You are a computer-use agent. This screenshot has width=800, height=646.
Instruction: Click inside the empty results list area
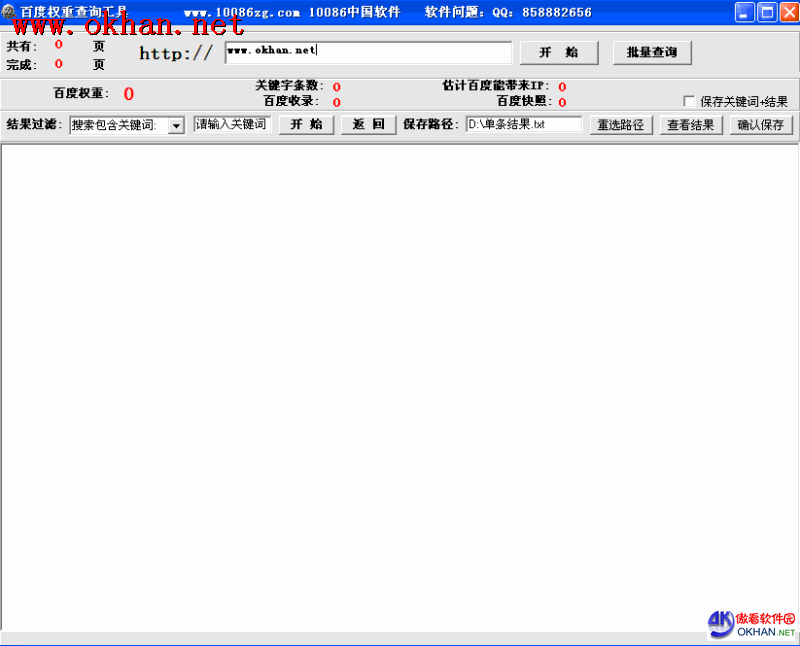(x=399, y=388)
